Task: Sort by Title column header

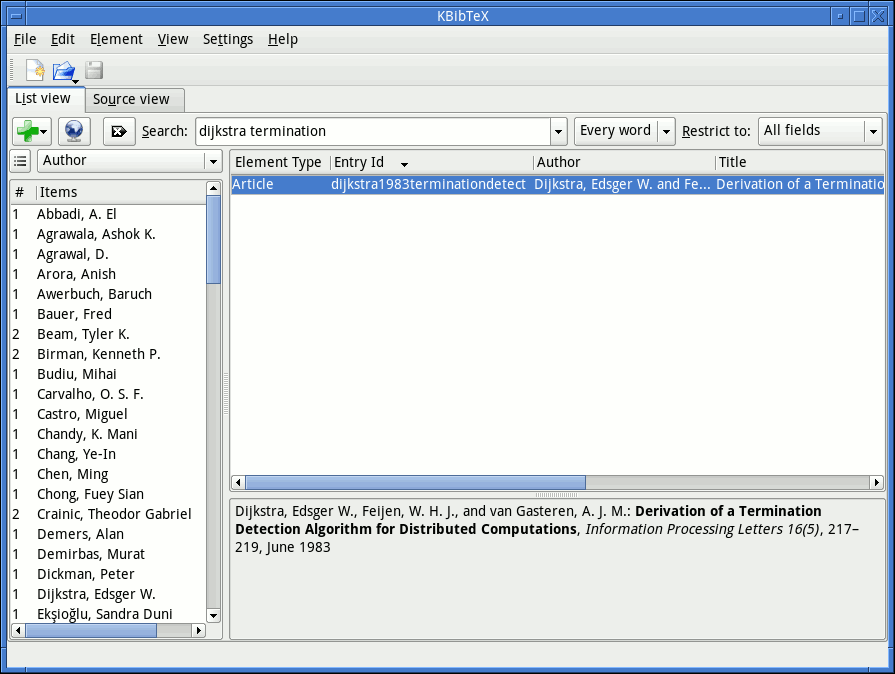Action: 799,163
